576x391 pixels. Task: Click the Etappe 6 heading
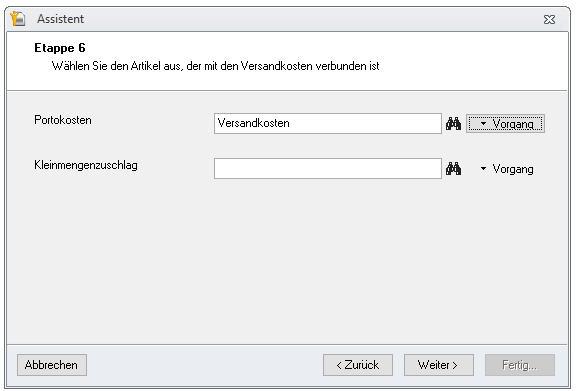tap(60, 48)
